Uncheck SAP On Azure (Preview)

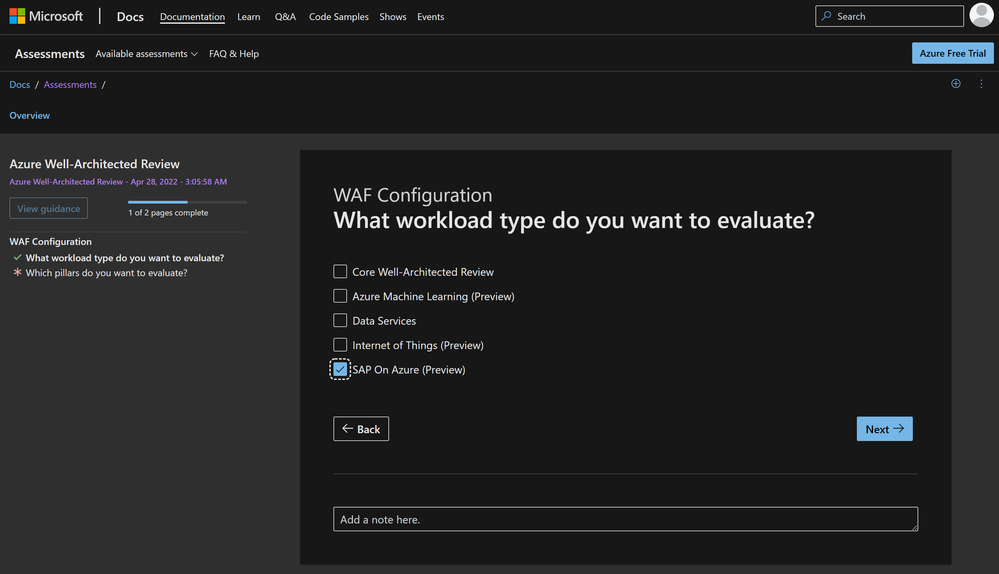pyautogui.click(x=340, y=369)
